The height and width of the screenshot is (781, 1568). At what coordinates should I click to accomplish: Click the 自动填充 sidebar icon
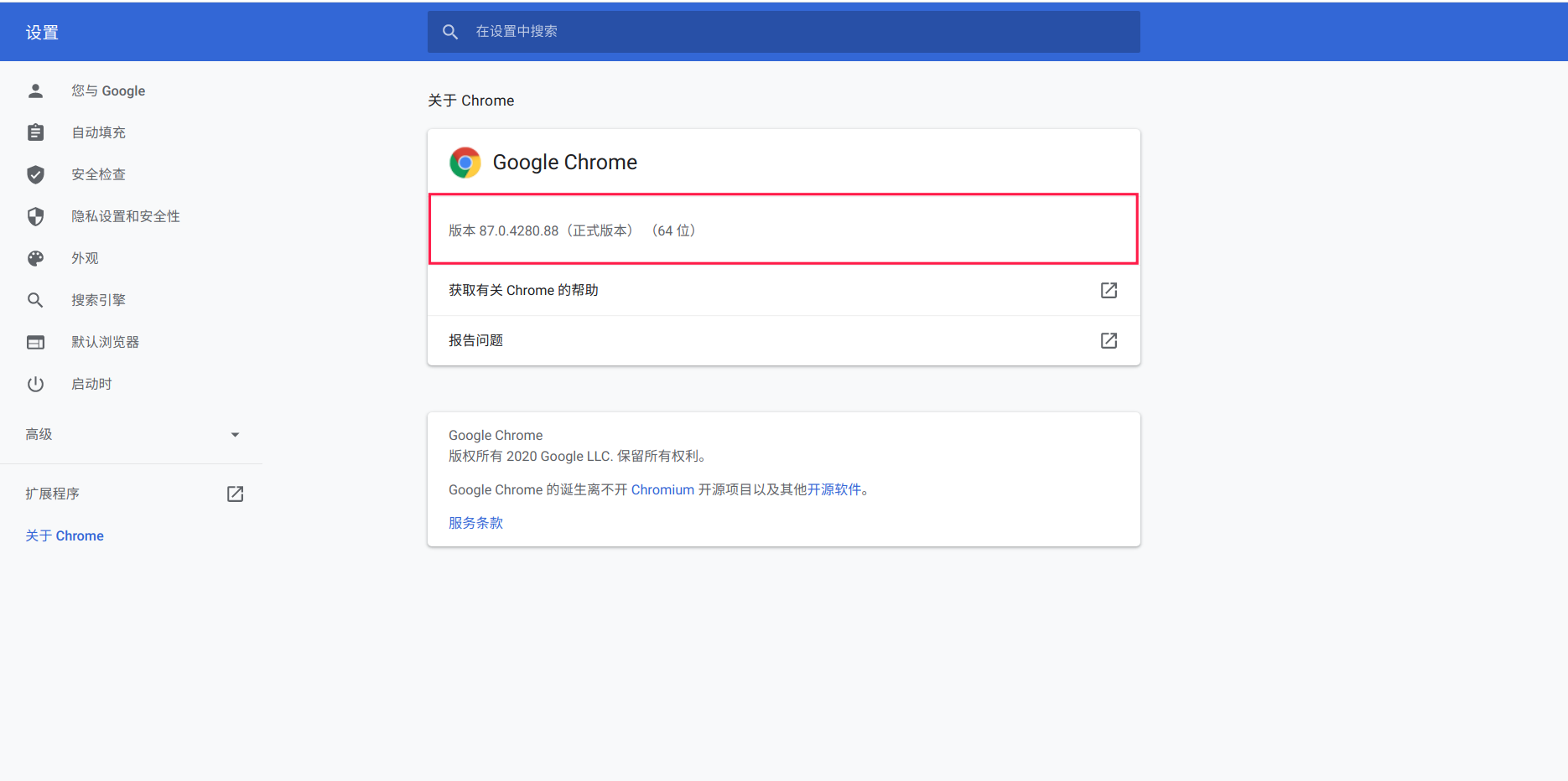tap(35, 132)
